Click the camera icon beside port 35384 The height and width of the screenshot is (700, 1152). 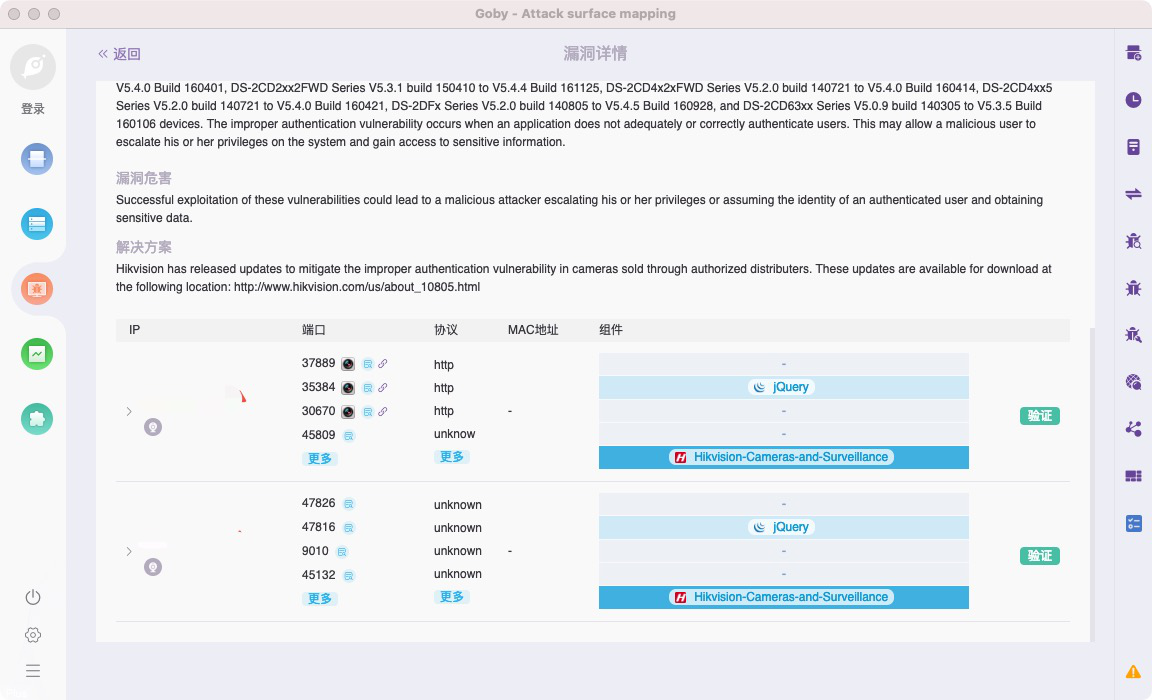point(348,388)
